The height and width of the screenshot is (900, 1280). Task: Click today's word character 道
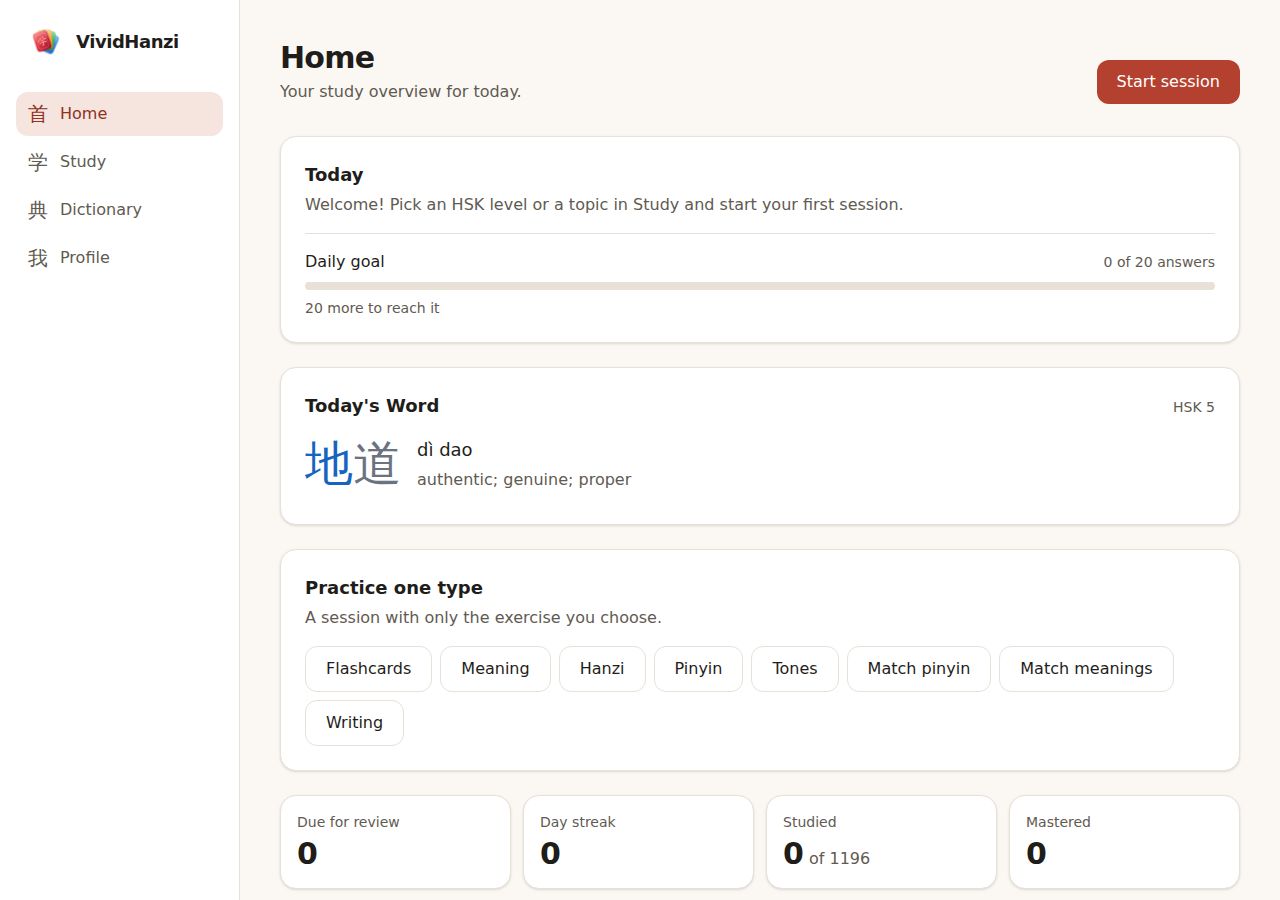(x=376, y=464)
